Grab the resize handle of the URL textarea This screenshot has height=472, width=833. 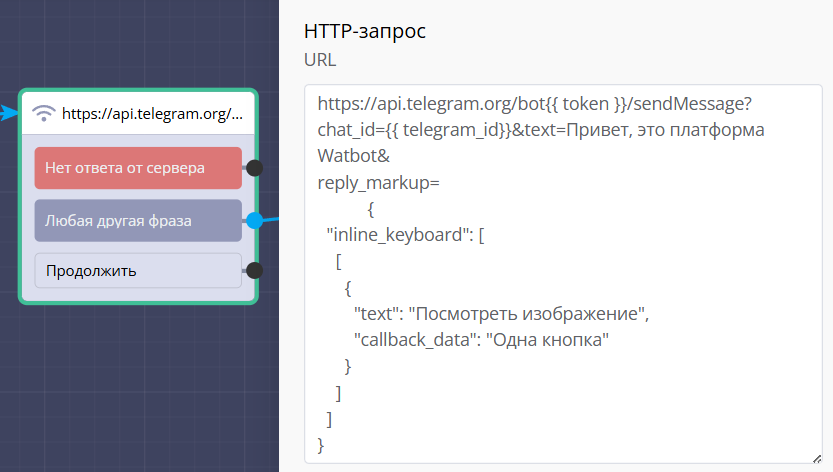tap(816, 457)
